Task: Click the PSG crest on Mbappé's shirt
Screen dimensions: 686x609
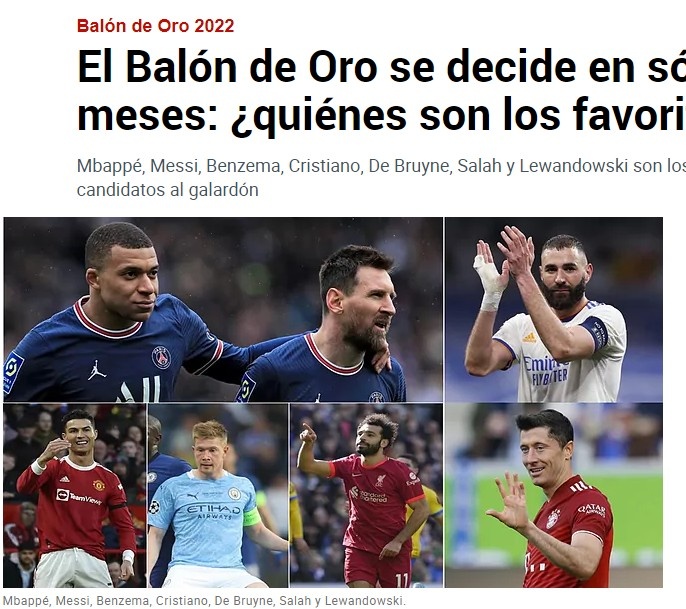Action: click(x=161, y=357)
